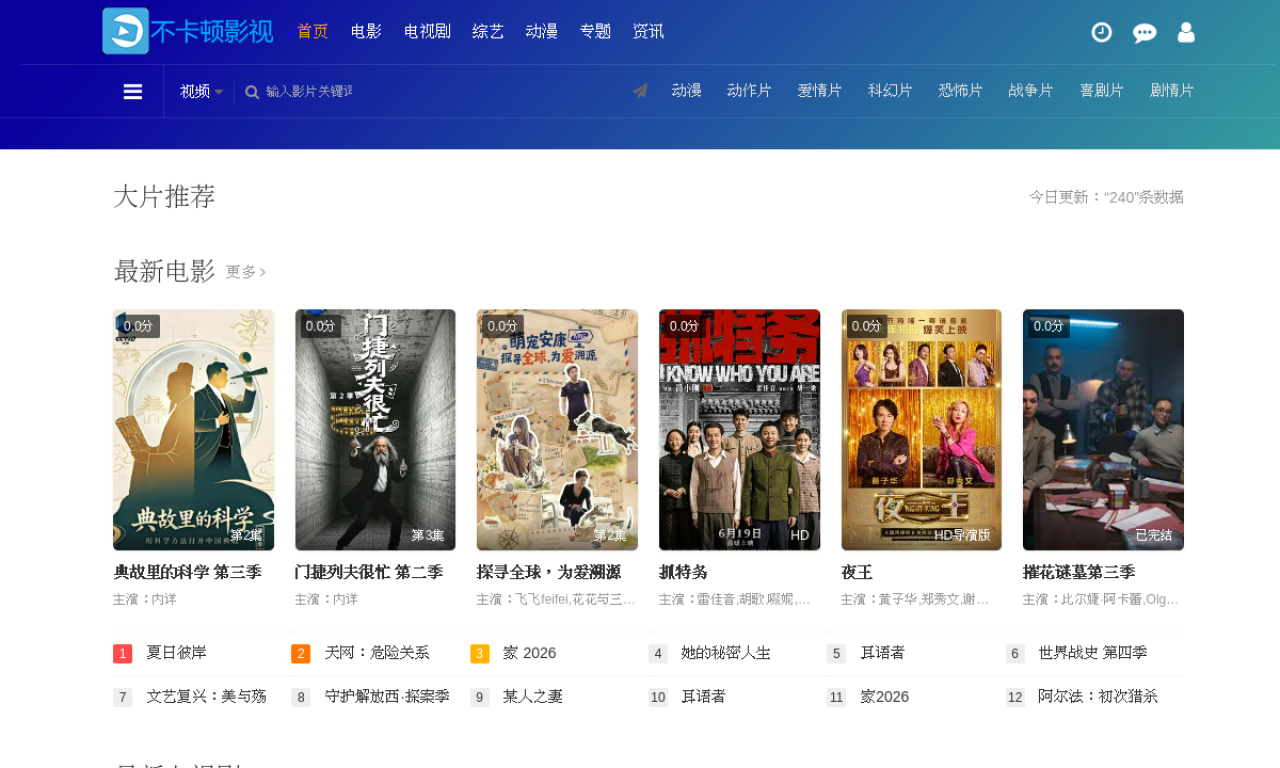
Task: Click actor text 雷佳音 under 抓特务
Action: (717, 600)
